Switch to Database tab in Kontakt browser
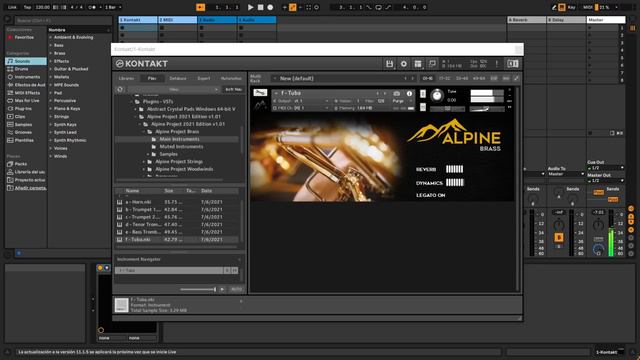Image resolution: width=640 pixels, height=360 pixels. [178, 78]
